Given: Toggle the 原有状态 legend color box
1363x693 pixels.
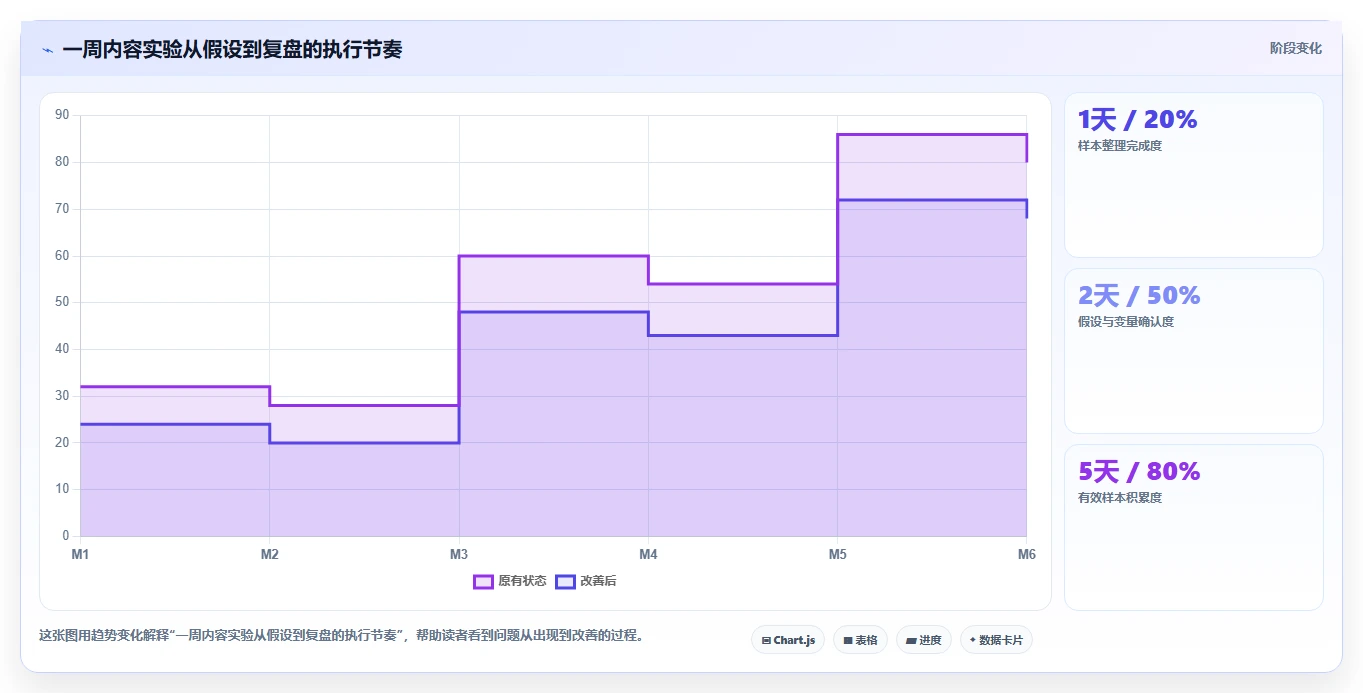Looking at the screenshot, I should tap(483, 581).
